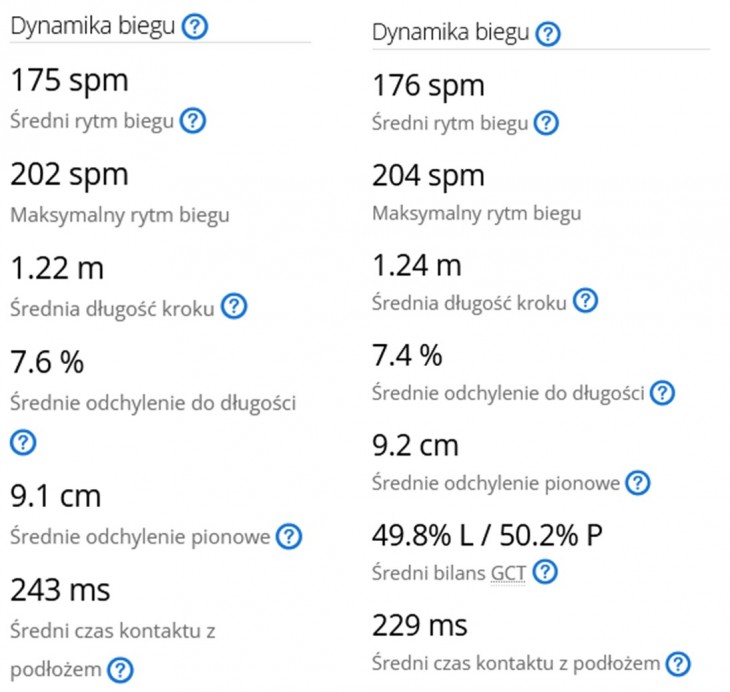Click Maksymalny rytm biegu label under 202 spm
Image resolution: width=730 pixels, height=692 pixels.
coord(120,215)
